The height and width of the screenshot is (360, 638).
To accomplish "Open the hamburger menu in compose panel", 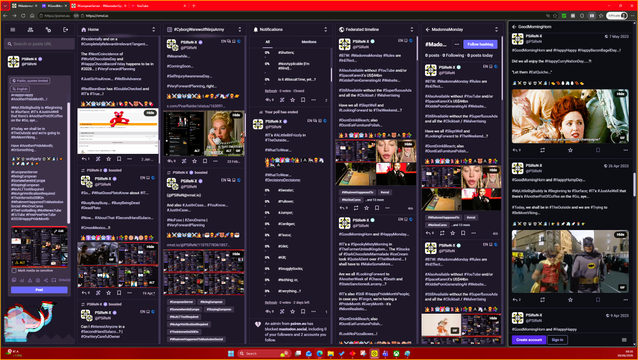I will pyautogui.click(x=13, y=30).
